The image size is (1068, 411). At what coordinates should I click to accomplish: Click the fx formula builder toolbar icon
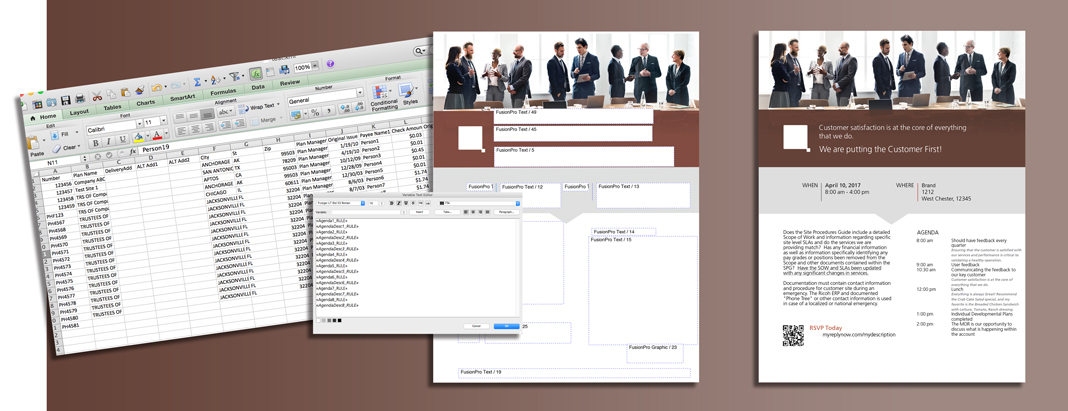[256, 72]
